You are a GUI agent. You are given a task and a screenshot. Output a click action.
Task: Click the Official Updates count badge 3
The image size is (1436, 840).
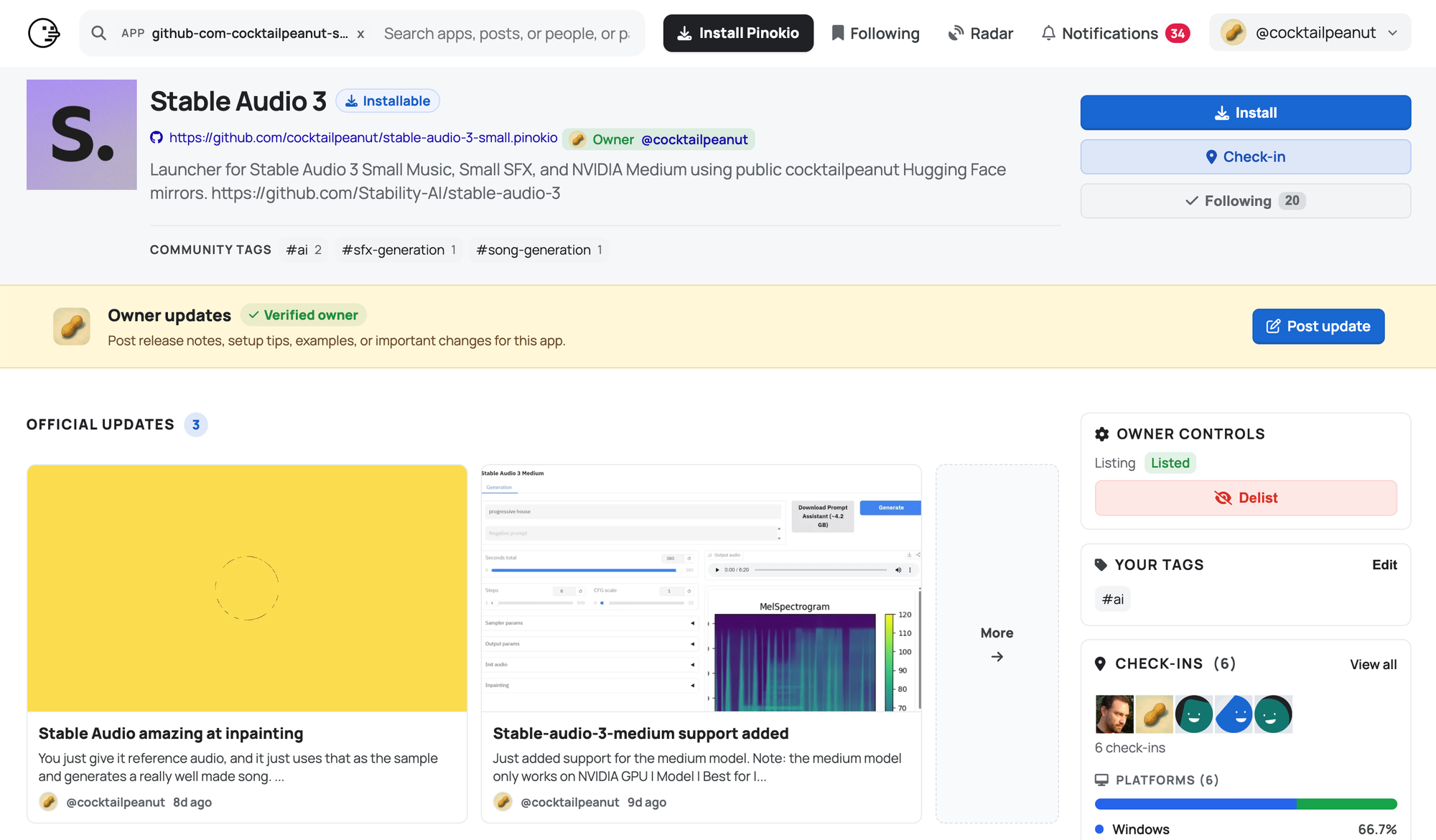point(196,425)
